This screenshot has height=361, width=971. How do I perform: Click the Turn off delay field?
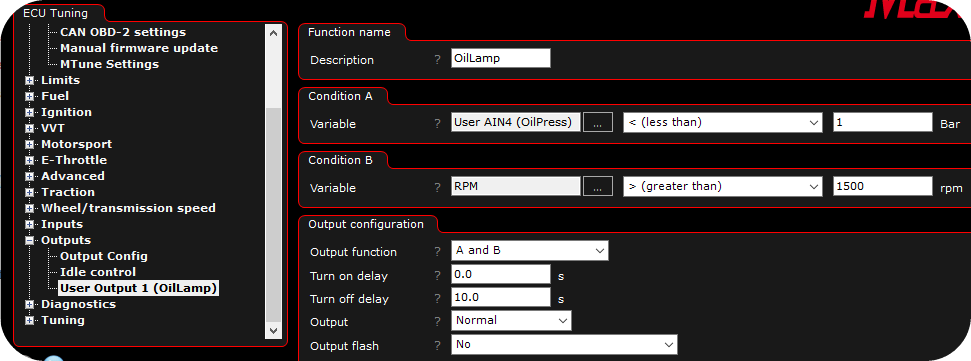click(x=500, y=297)
